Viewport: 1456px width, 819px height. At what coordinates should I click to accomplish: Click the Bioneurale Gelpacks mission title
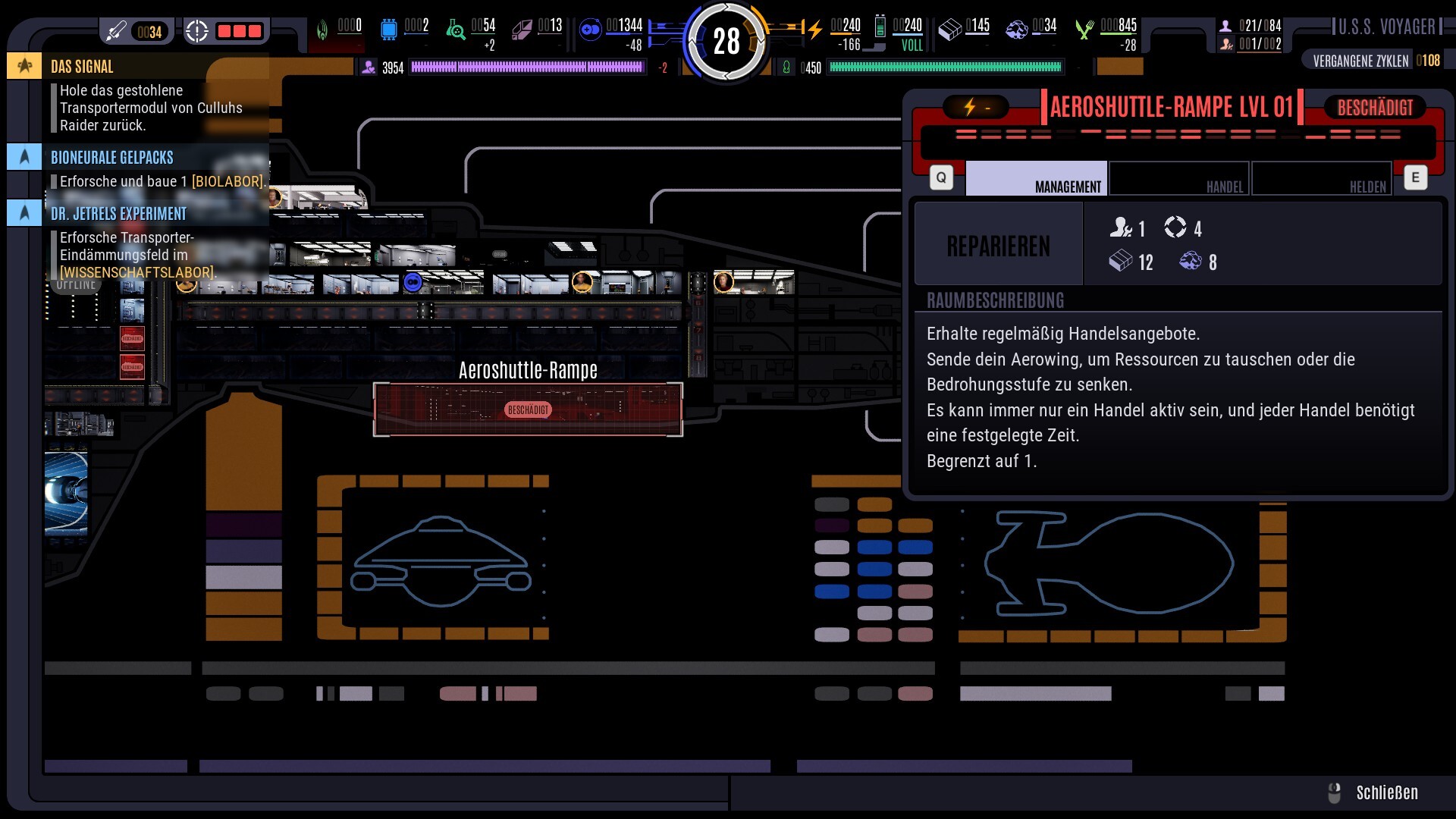(112, 158)
